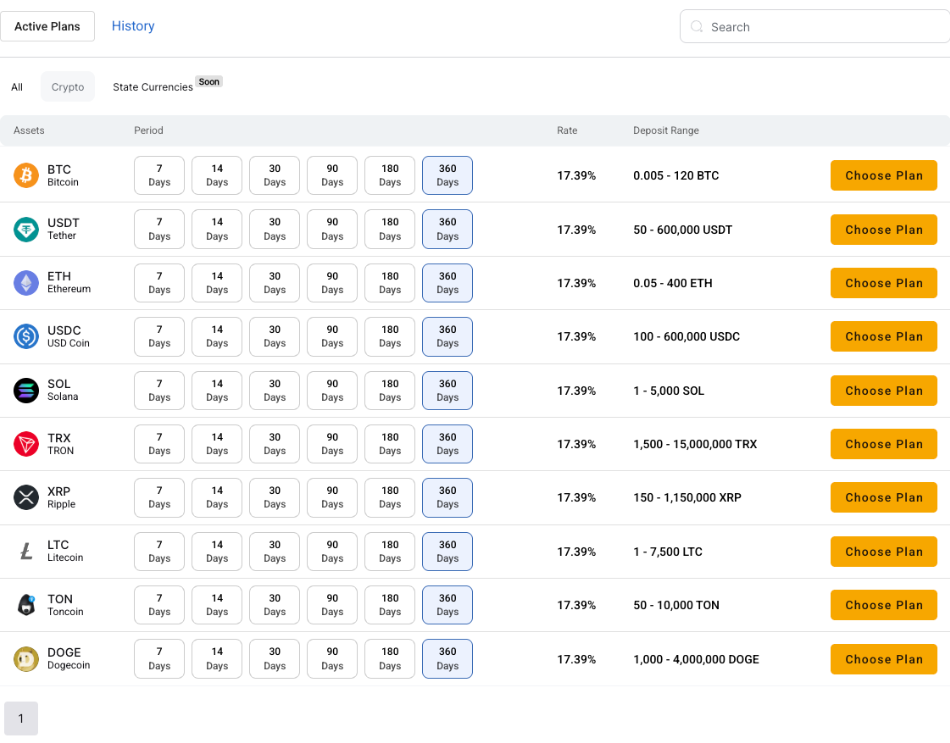Select 360 Days period for USDC

coord(447,336)
